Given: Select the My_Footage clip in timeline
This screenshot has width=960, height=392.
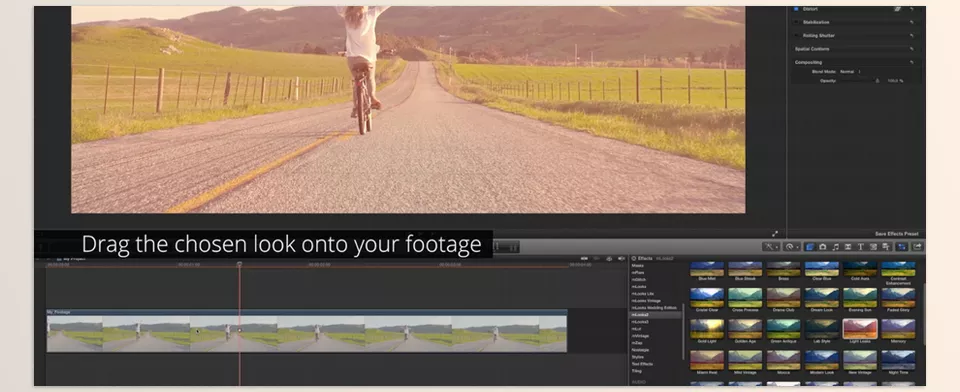Looking at the screenshot, I should (x=307, y=331).
